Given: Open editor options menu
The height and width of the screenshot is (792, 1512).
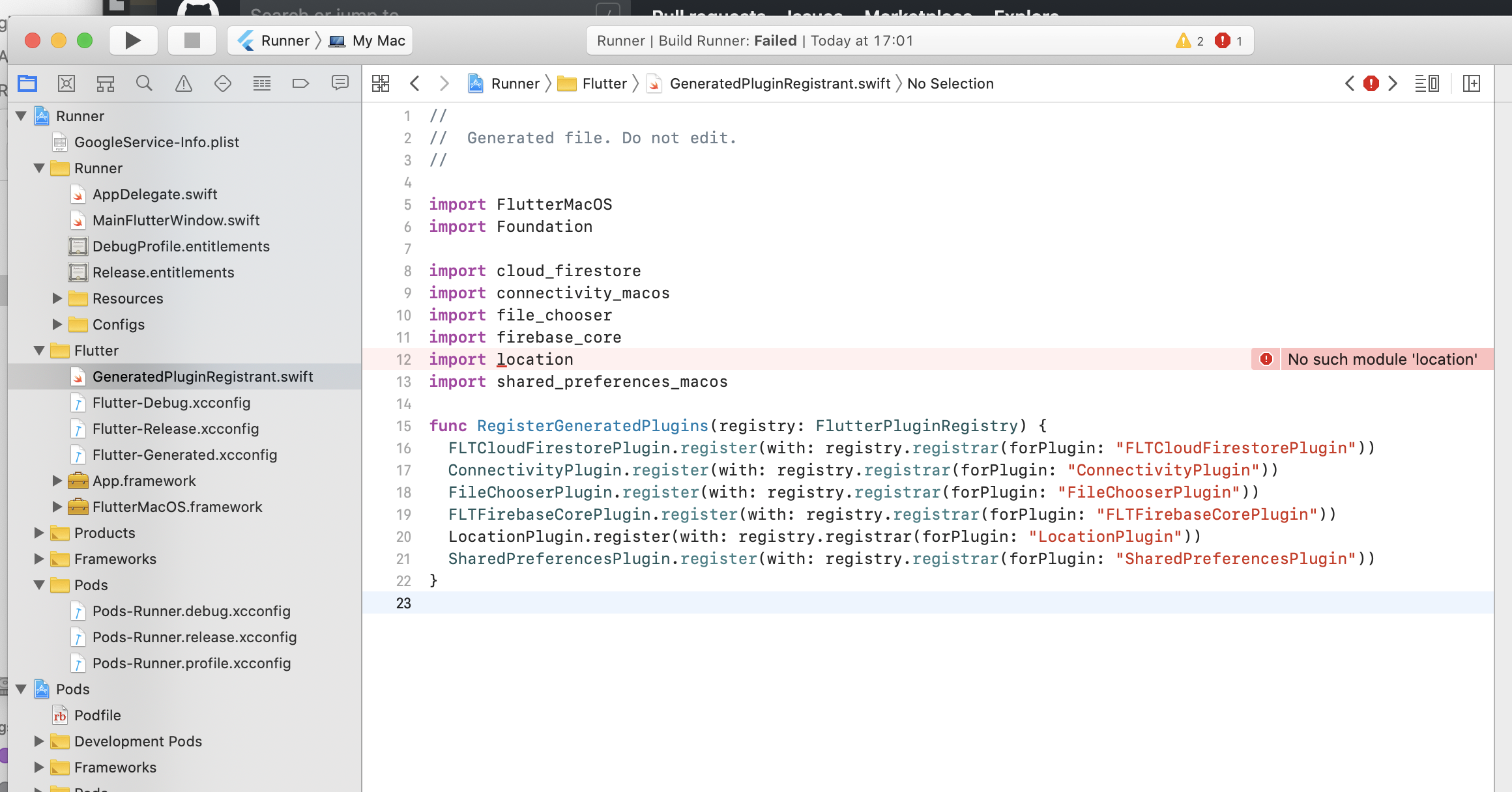Looking at the screenshot, I should coord(1427,83).
